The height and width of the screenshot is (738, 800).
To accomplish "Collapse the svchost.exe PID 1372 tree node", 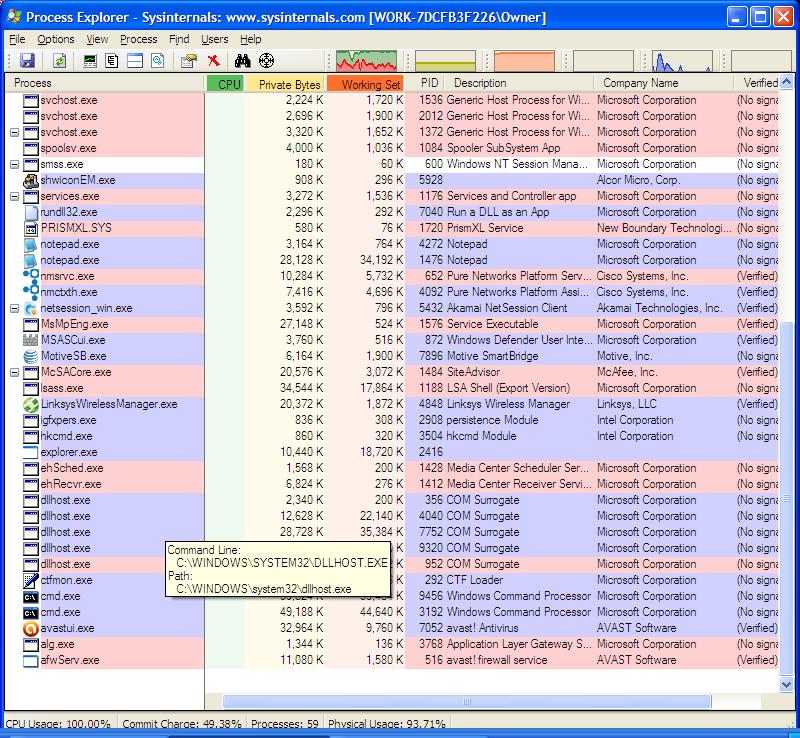I will pos(15,132).
